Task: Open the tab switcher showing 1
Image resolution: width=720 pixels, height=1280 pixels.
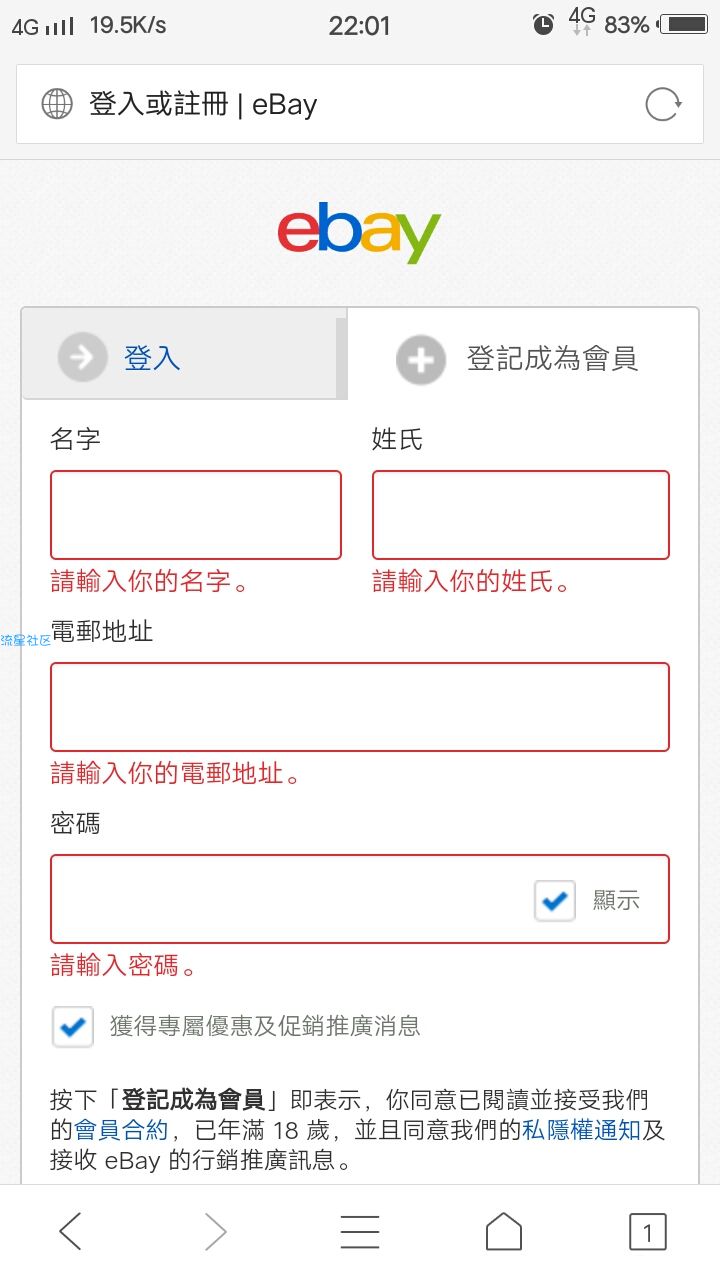Action: click(647, 1232)
